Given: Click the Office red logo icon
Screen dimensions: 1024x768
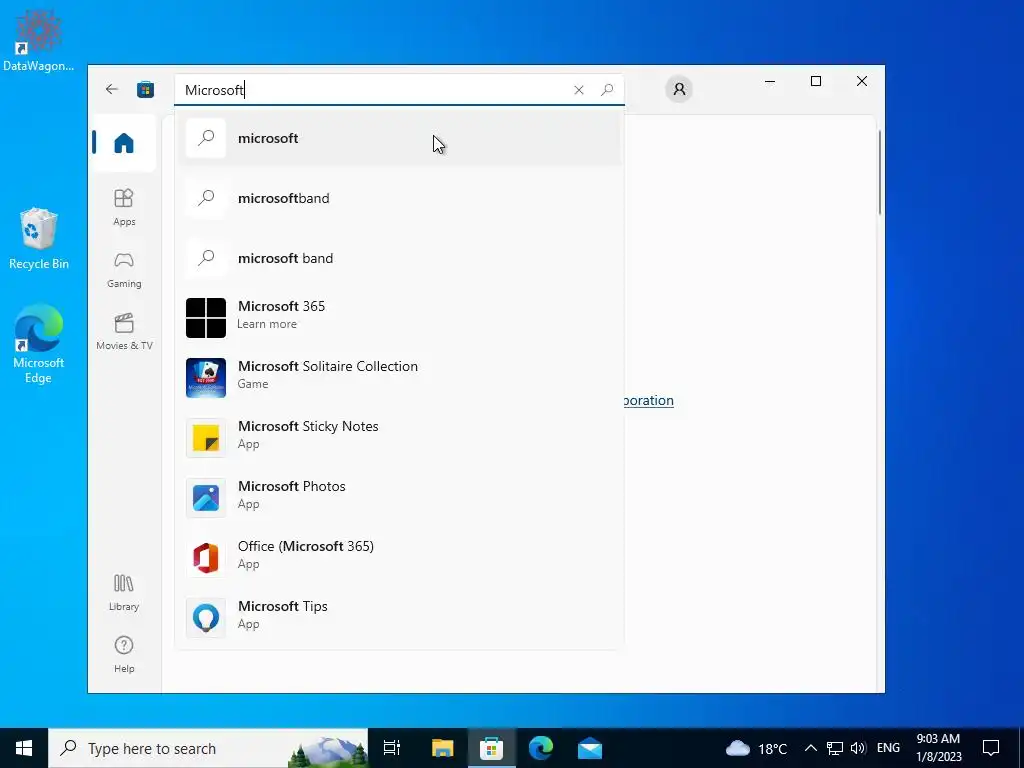Looking at the screenshot, I should click(206, 558).
